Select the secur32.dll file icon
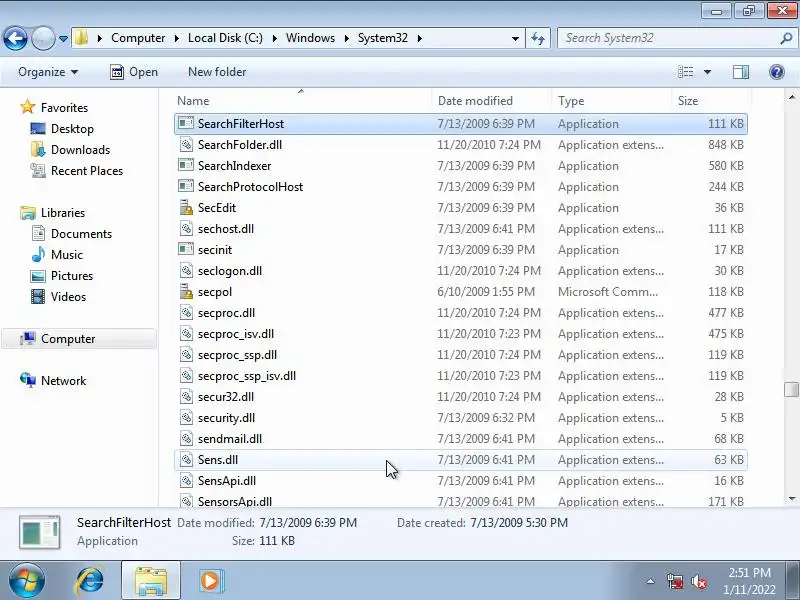800x600 pixels. 186,396
